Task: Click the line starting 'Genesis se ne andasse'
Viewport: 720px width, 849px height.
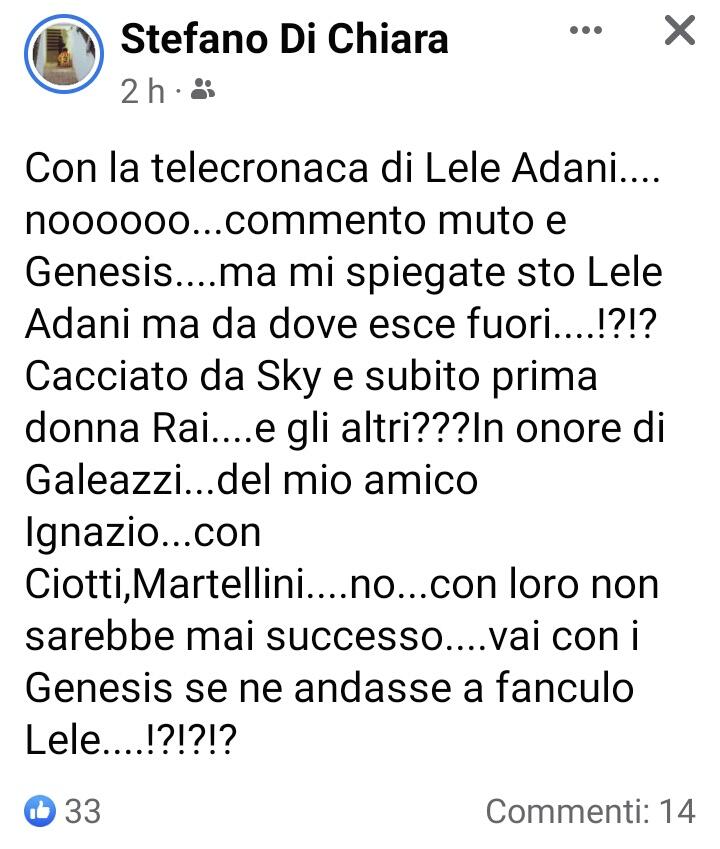Action: tap(329, 688)
